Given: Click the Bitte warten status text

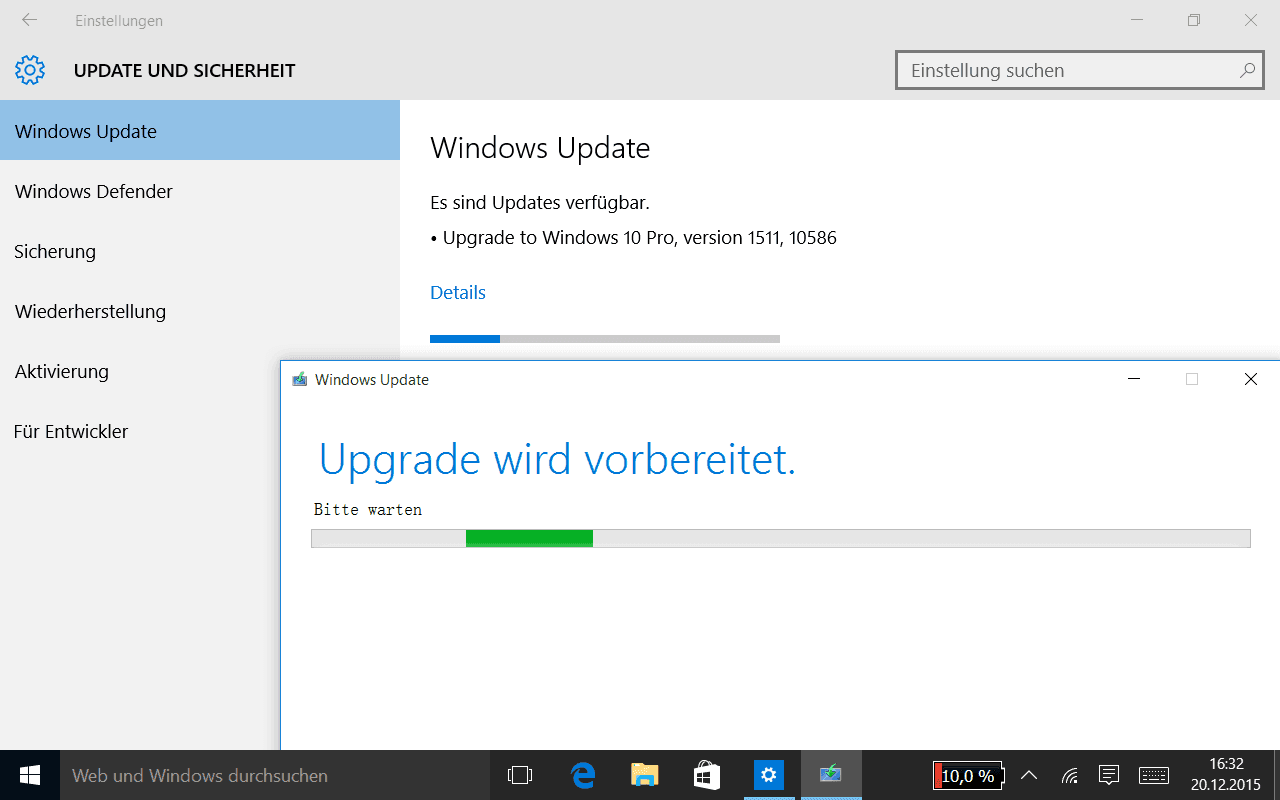Looking at the screenshot, I should coord(368,510).
